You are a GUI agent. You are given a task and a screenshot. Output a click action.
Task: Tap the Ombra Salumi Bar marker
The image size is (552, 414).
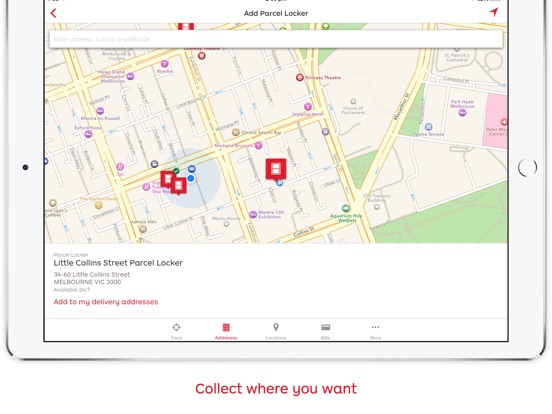click(x=236, y=132)
